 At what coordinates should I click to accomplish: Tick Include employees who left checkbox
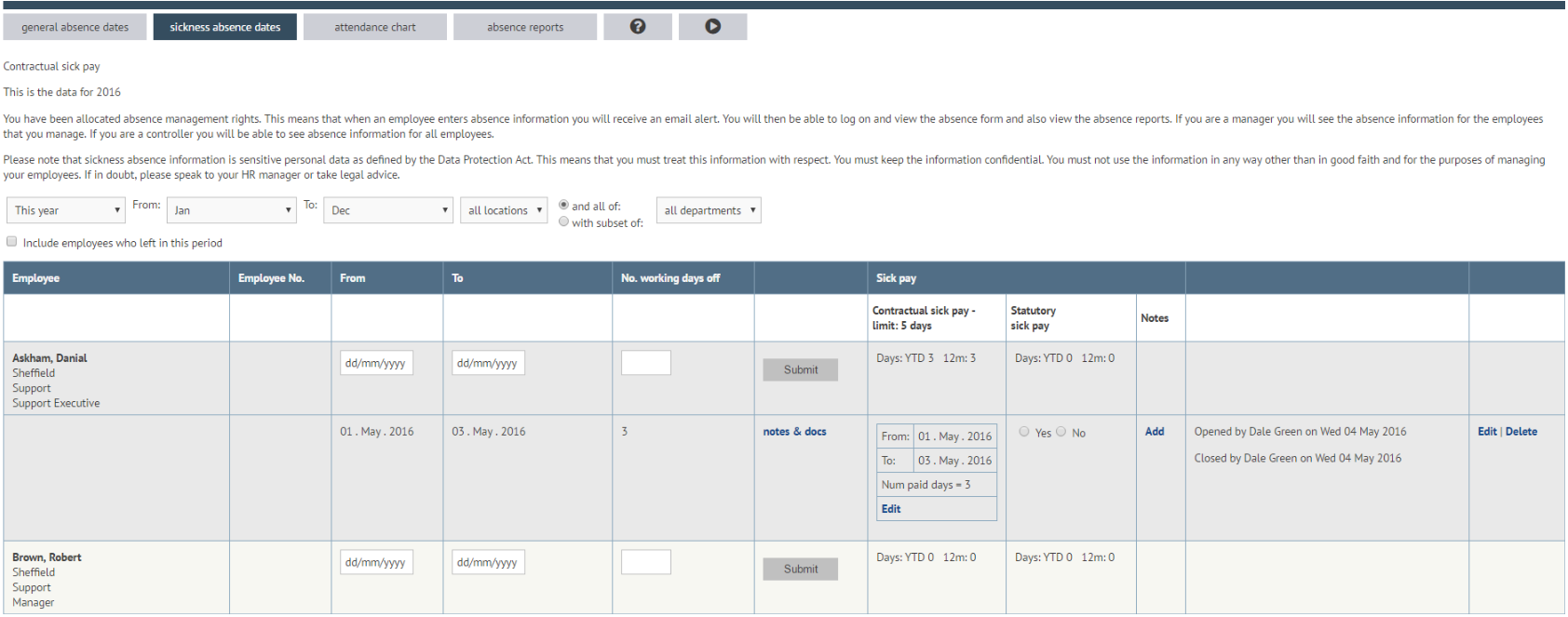click(x=12, y=242)
